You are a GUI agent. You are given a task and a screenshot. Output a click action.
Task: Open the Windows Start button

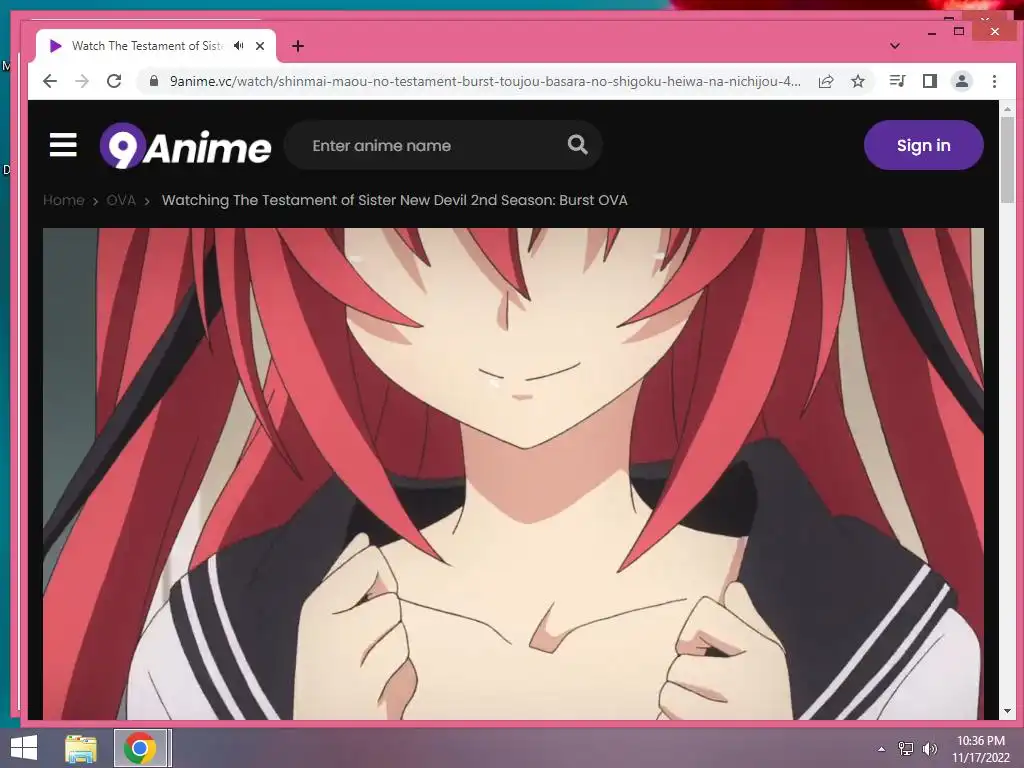(x=24, y=748)
